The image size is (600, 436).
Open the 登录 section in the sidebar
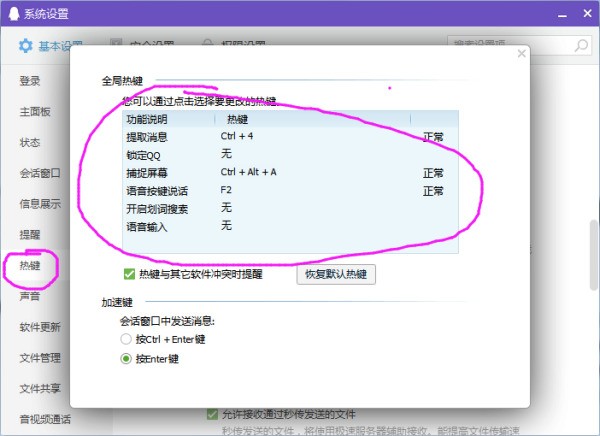30,81
